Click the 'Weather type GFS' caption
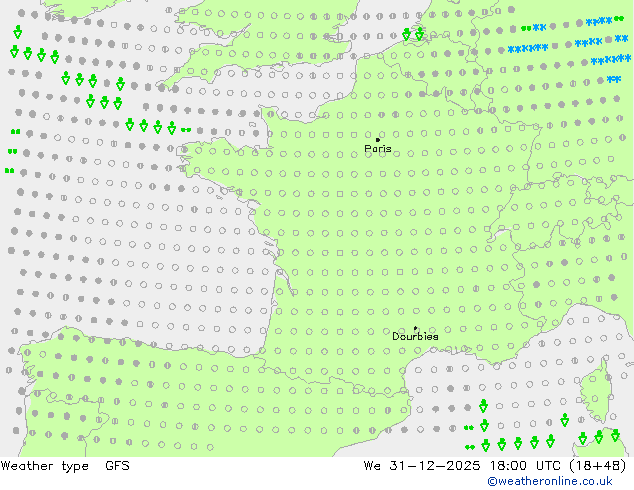The image size is (634, 490). (x=65, y=466)
